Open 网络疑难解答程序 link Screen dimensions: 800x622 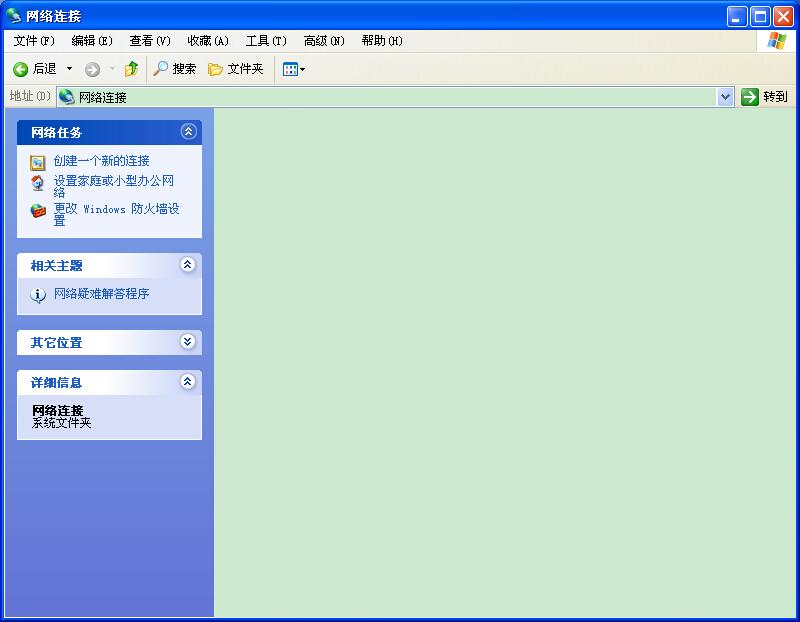[x=102, y=294]
